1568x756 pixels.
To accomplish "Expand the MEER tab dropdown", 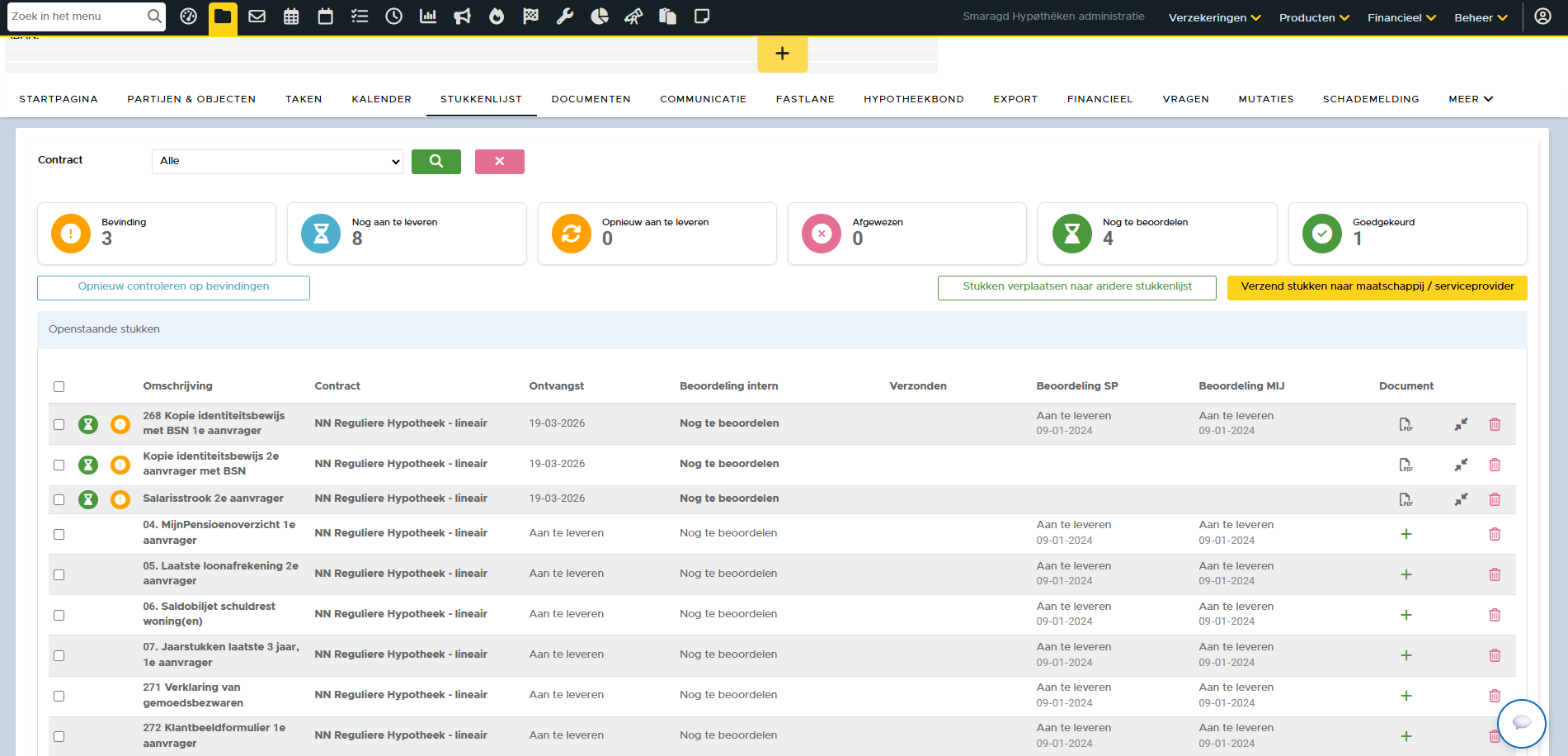I will tap(1470, 99).
